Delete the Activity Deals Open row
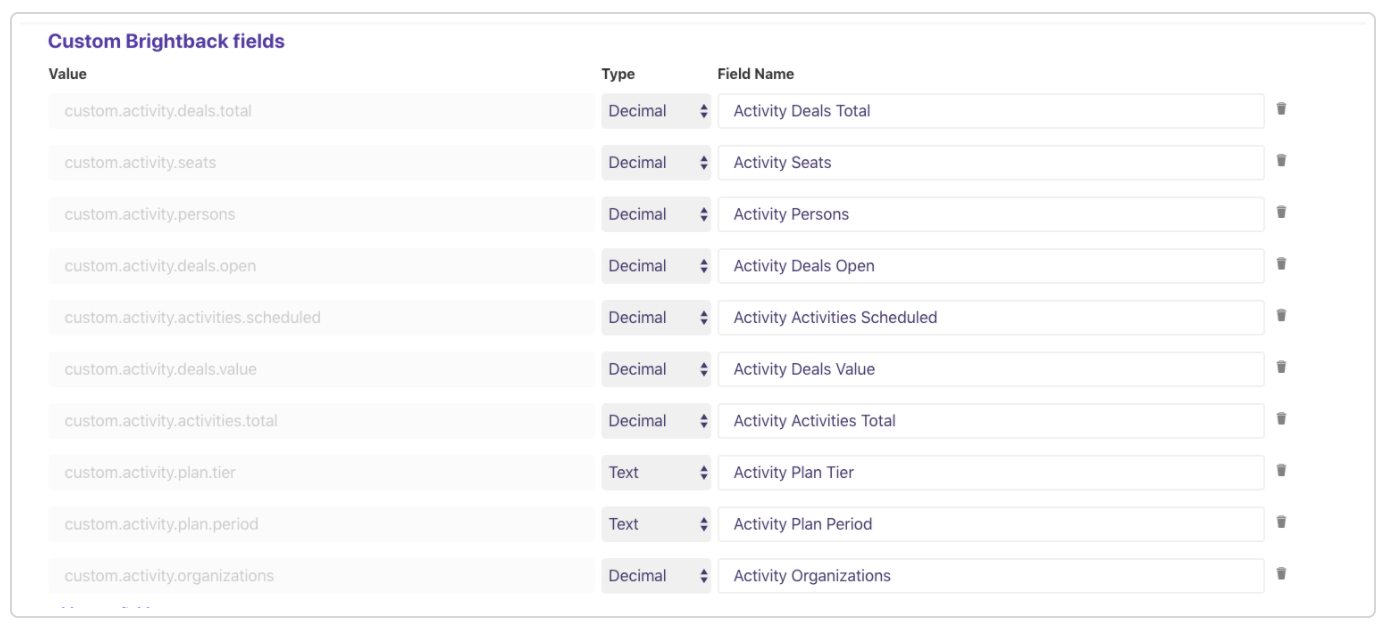 pyautogui.click(x=1281, y=265)
